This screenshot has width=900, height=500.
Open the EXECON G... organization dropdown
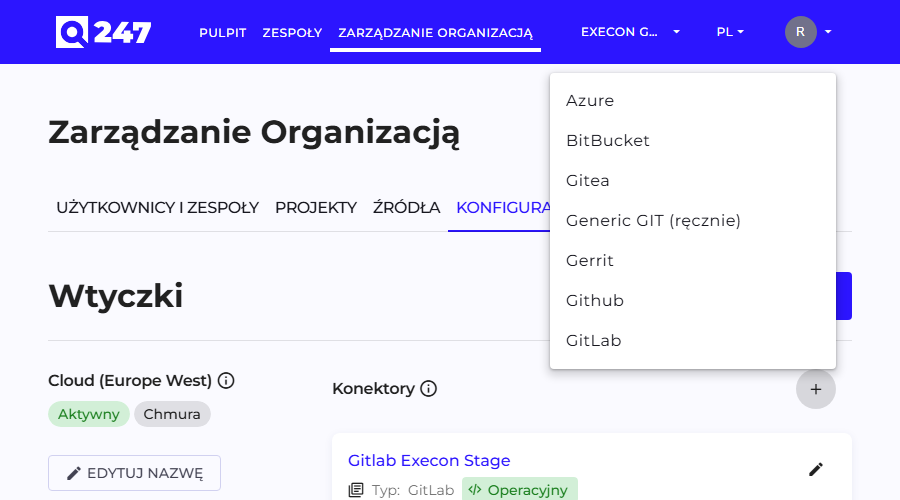tap(630, 32)
